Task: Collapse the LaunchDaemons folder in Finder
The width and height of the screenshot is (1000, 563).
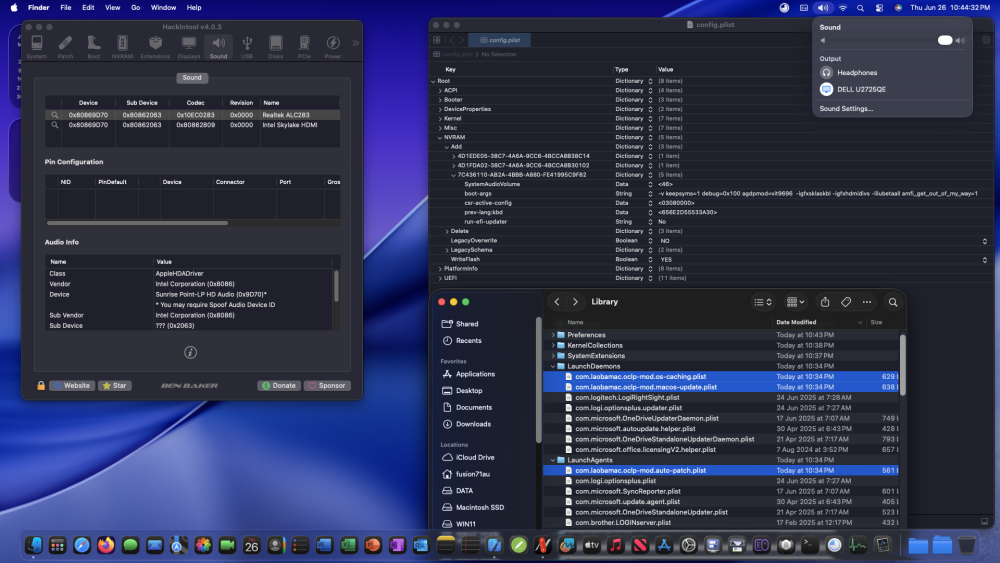Action: tap(553, 367)
